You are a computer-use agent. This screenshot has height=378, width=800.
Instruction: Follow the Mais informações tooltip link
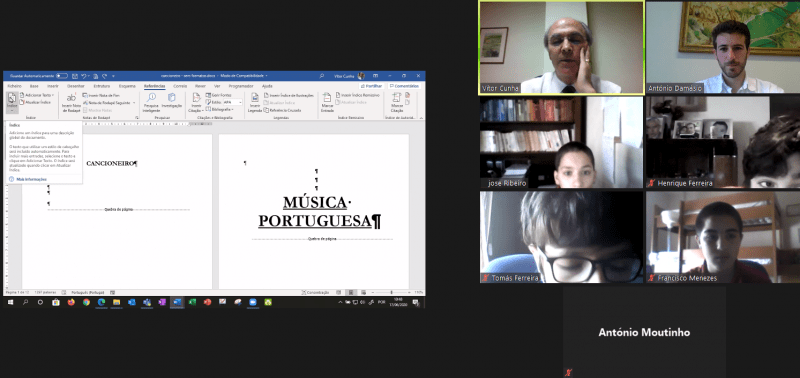[x=31, y=179]
